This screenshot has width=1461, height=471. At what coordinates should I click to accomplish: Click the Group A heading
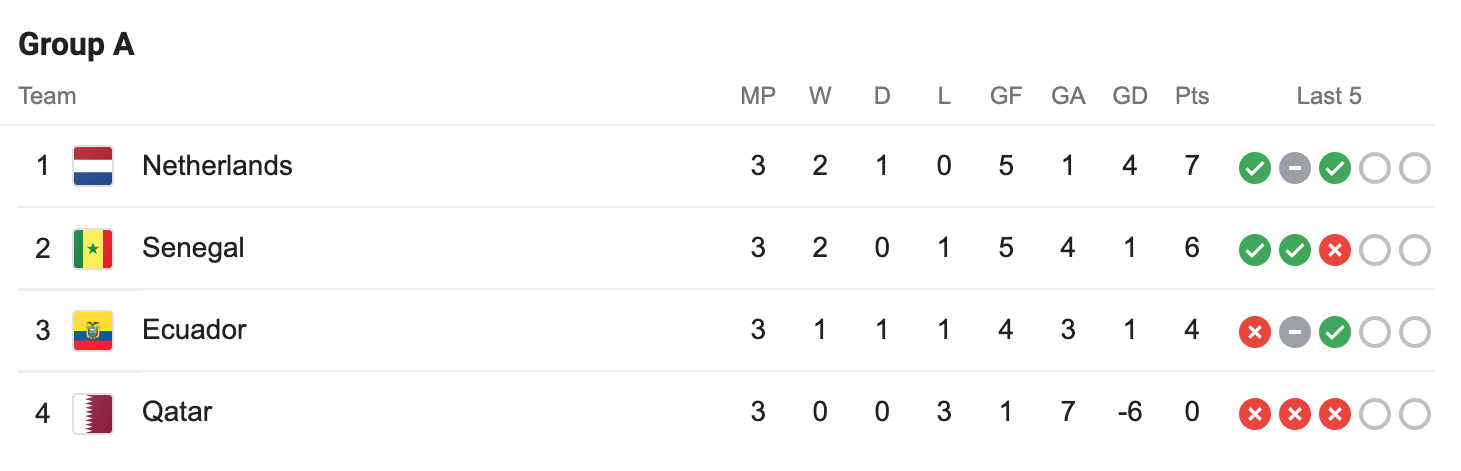point(76,45)
